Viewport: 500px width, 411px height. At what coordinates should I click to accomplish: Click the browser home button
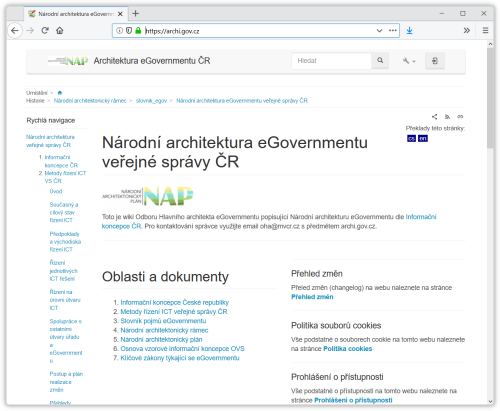point(60,31)
